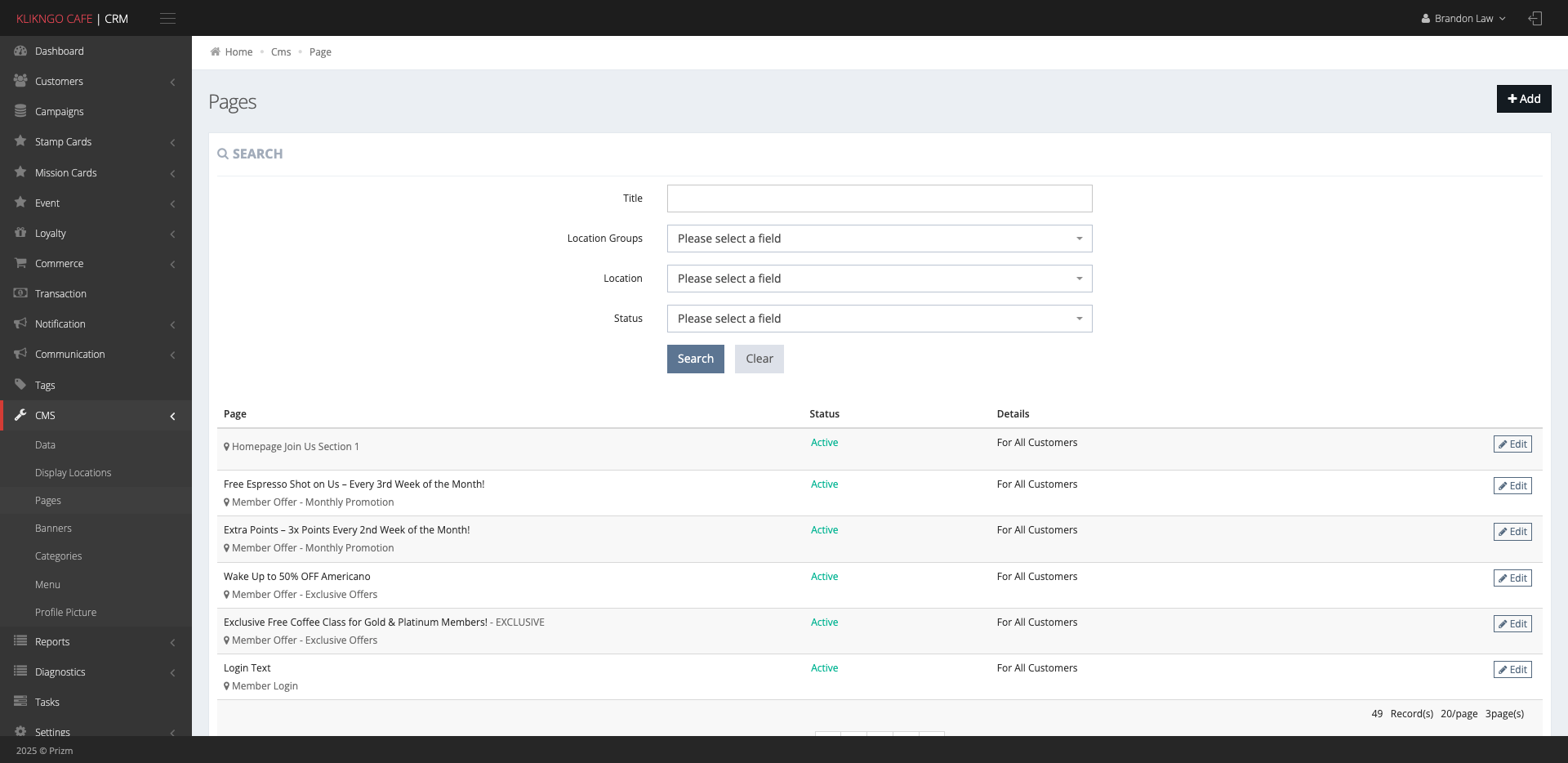
Task: Click the logout icon in top bar
Action: (1535, 18)
